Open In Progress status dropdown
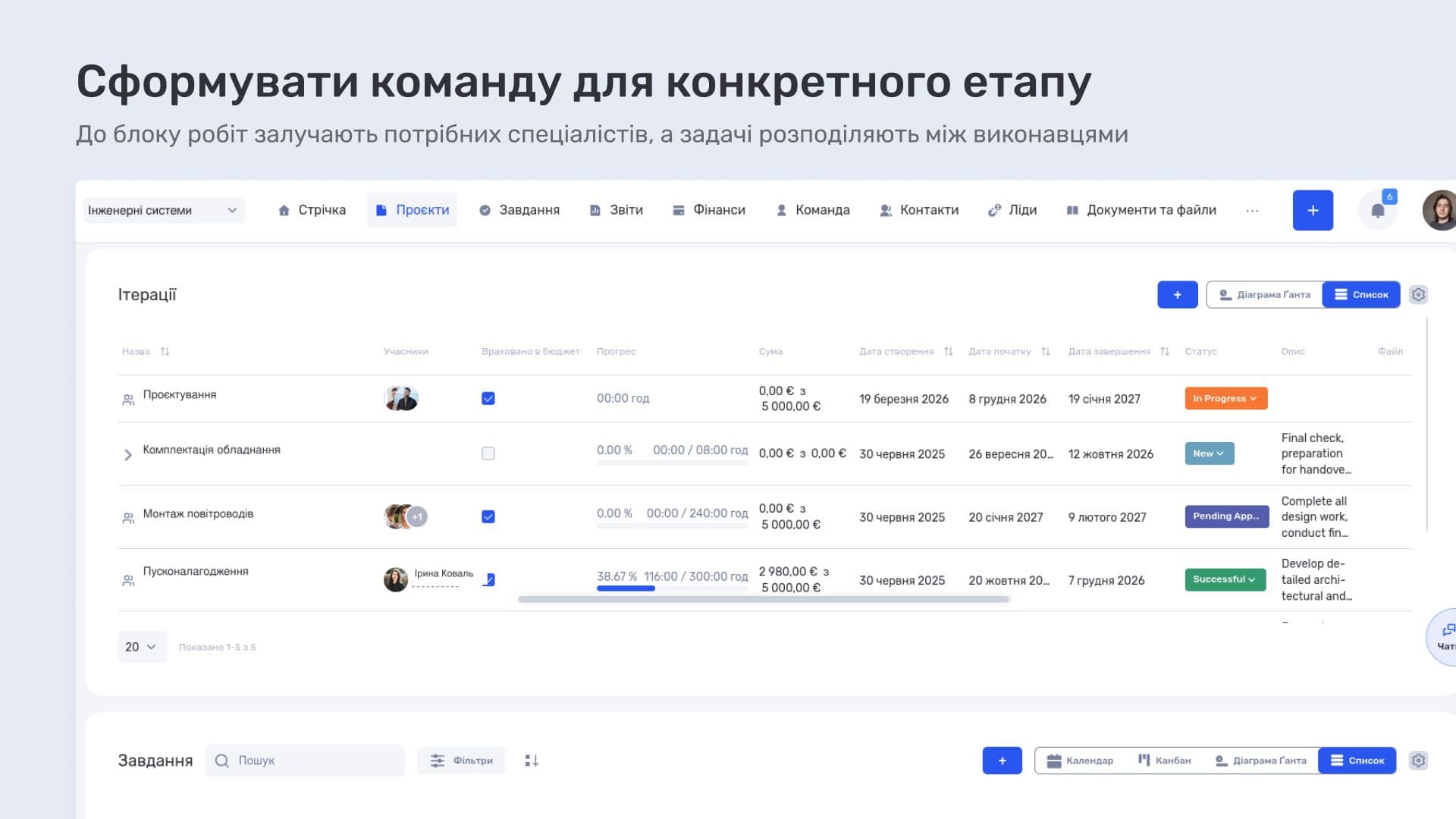Screen dimensions: 1456x819 (1225, 398)
